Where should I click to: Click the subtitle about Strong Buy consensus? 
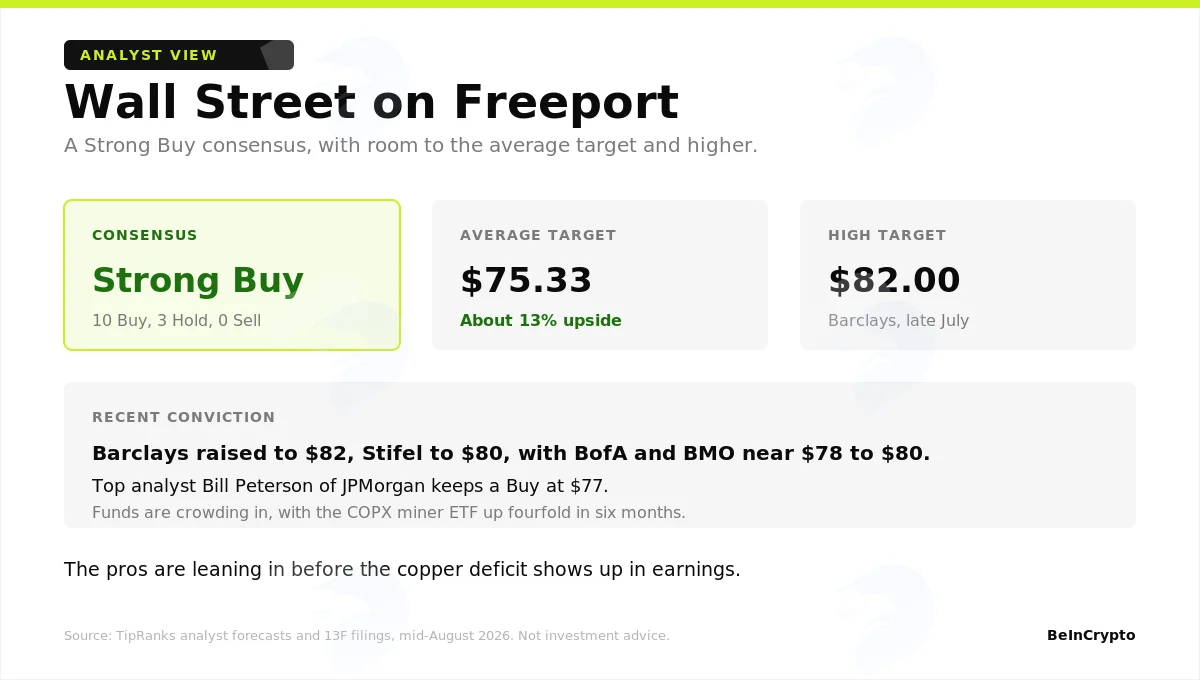(411, 145)
